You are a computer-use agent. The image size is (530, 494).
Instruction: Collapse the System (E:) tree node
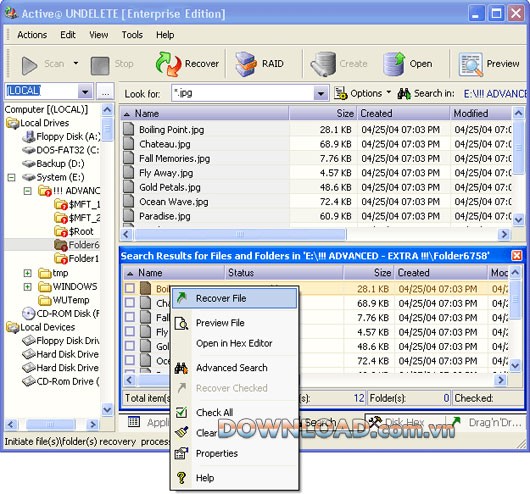click(x=11, y=177)
